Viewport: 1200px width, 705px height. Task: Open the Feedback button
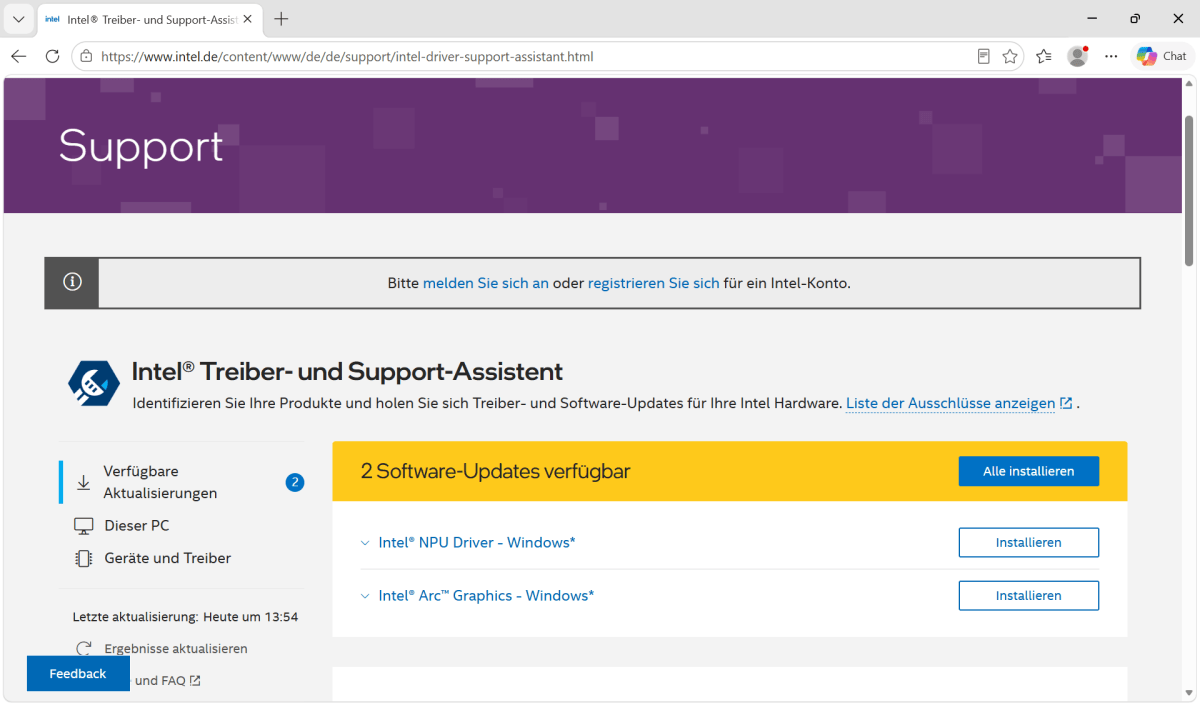78,674
